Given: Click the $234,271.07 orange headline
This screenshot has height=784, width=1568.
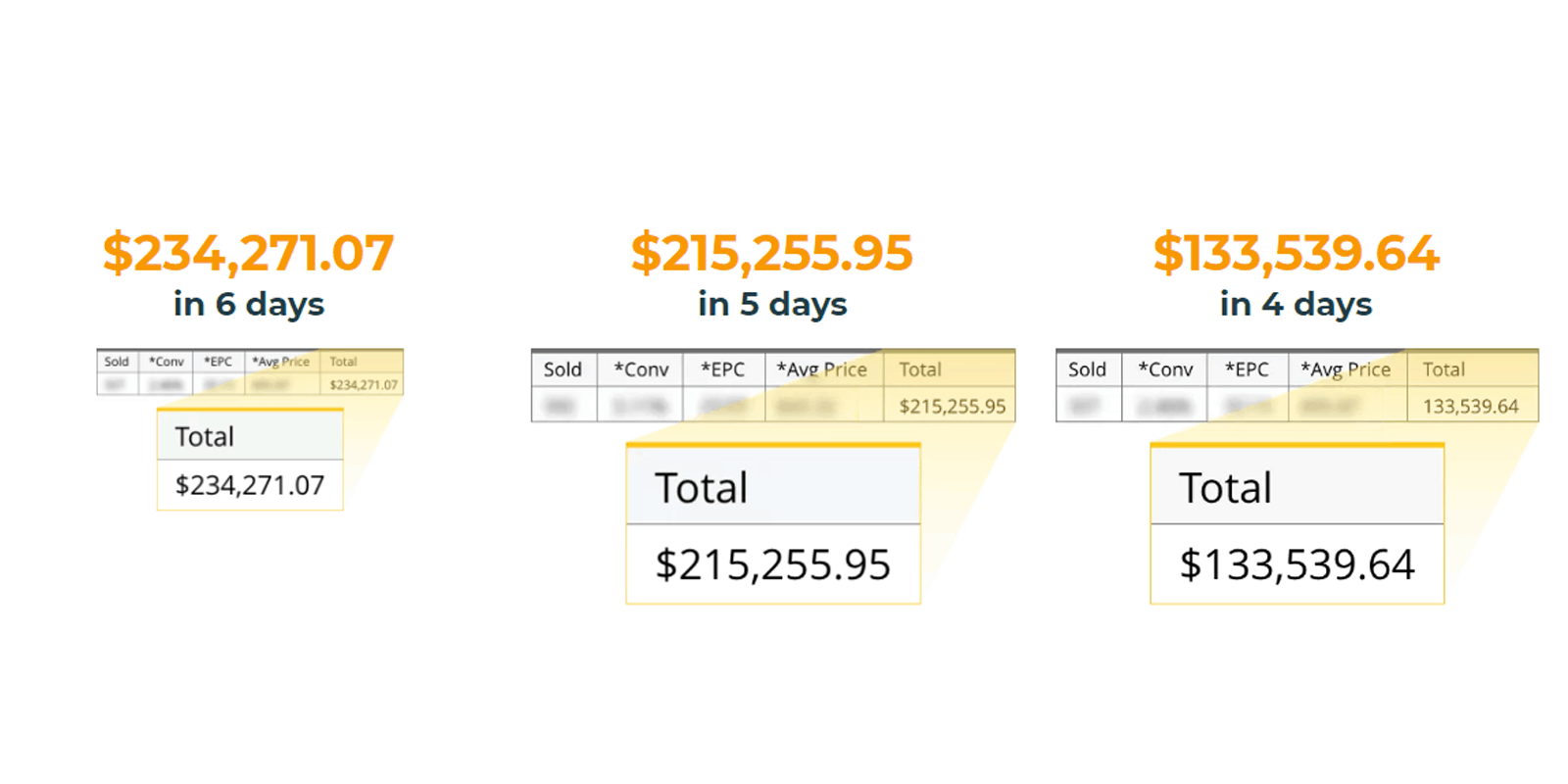Looking at the screenshot, I should pos(249,253).
